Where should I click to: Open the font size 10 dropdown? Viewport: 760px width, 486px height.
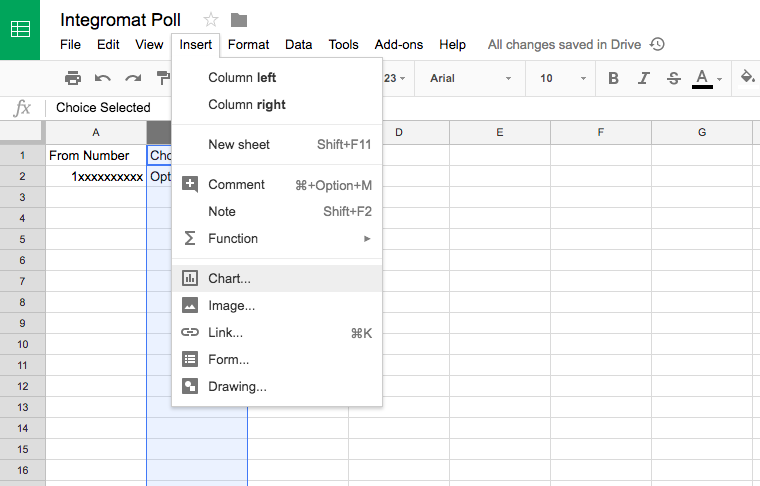click(560, 78)
